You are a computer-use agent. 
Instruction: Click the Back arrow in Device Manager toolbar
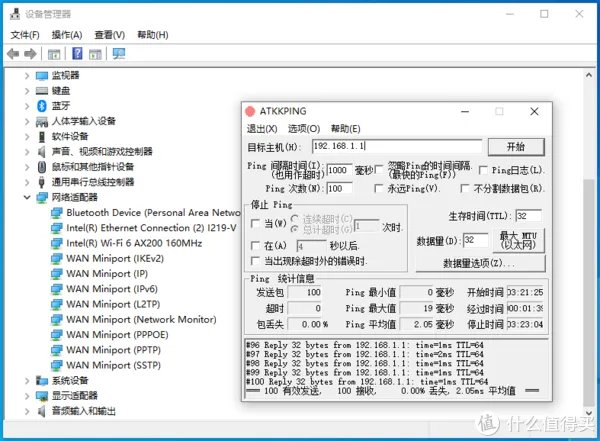(x=14, y=53)
